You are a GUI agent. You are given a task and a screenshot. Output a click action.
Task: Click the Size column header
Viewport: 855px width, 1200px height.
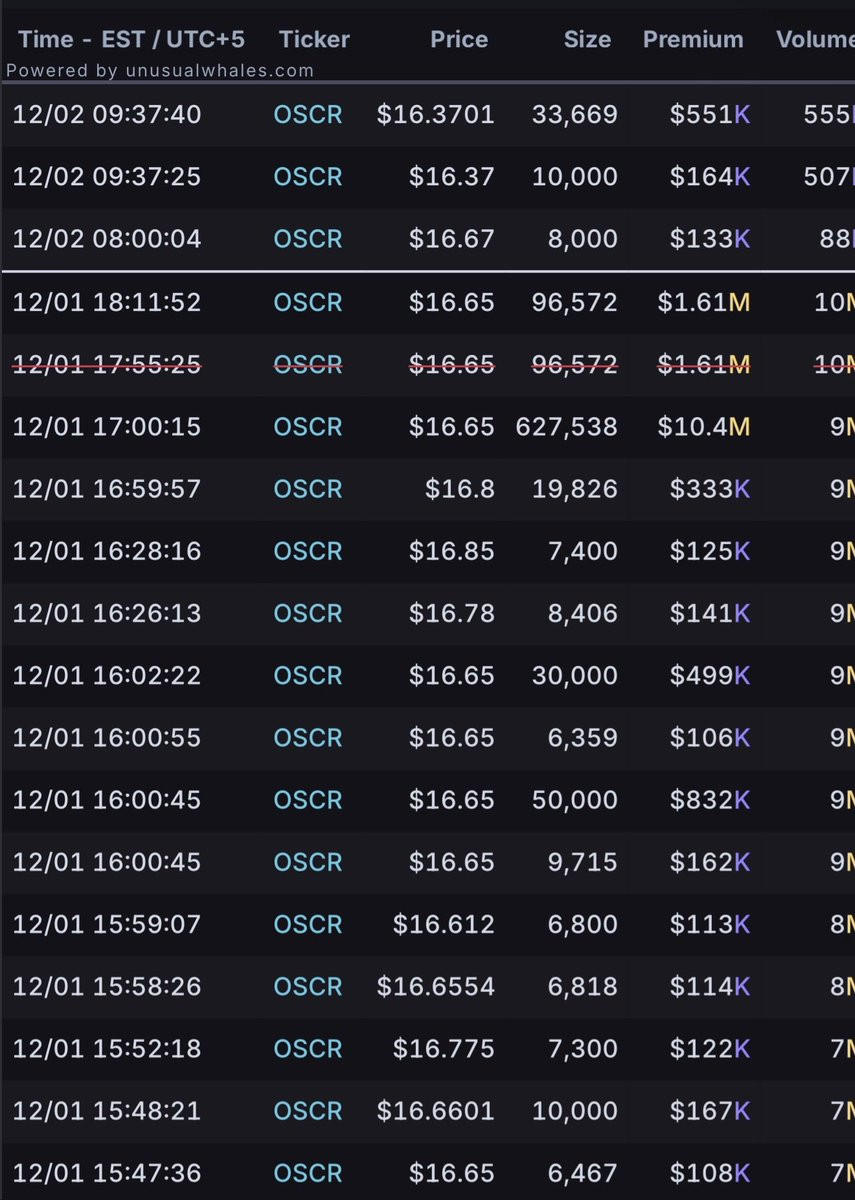pos(587,40)
